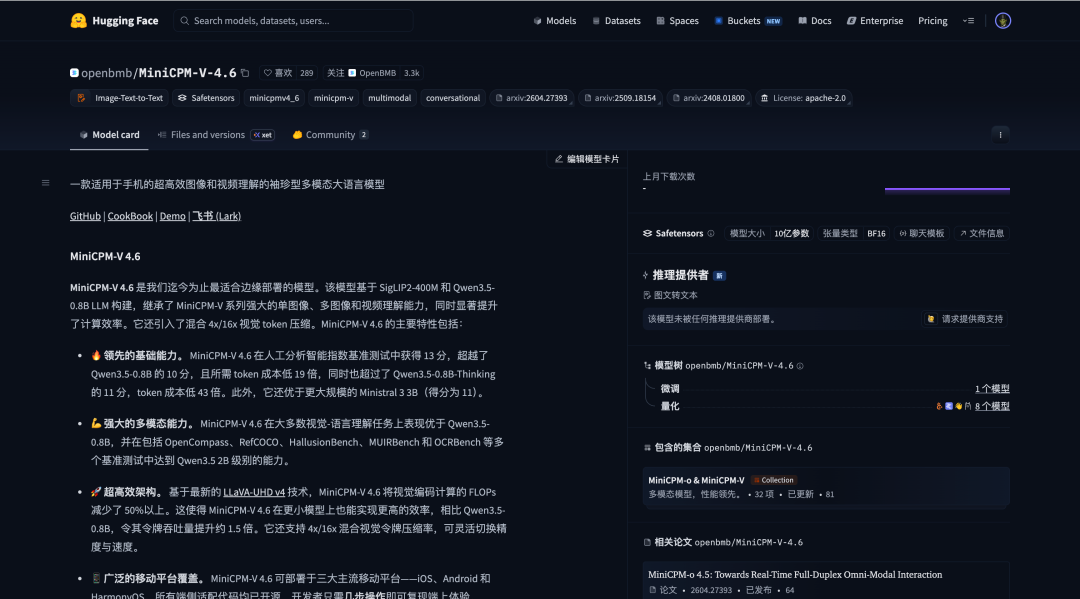The width and height of the screenshot is (1080, 599).
Task: Click the downloads last month chart
Action: (x=947, y=189)
